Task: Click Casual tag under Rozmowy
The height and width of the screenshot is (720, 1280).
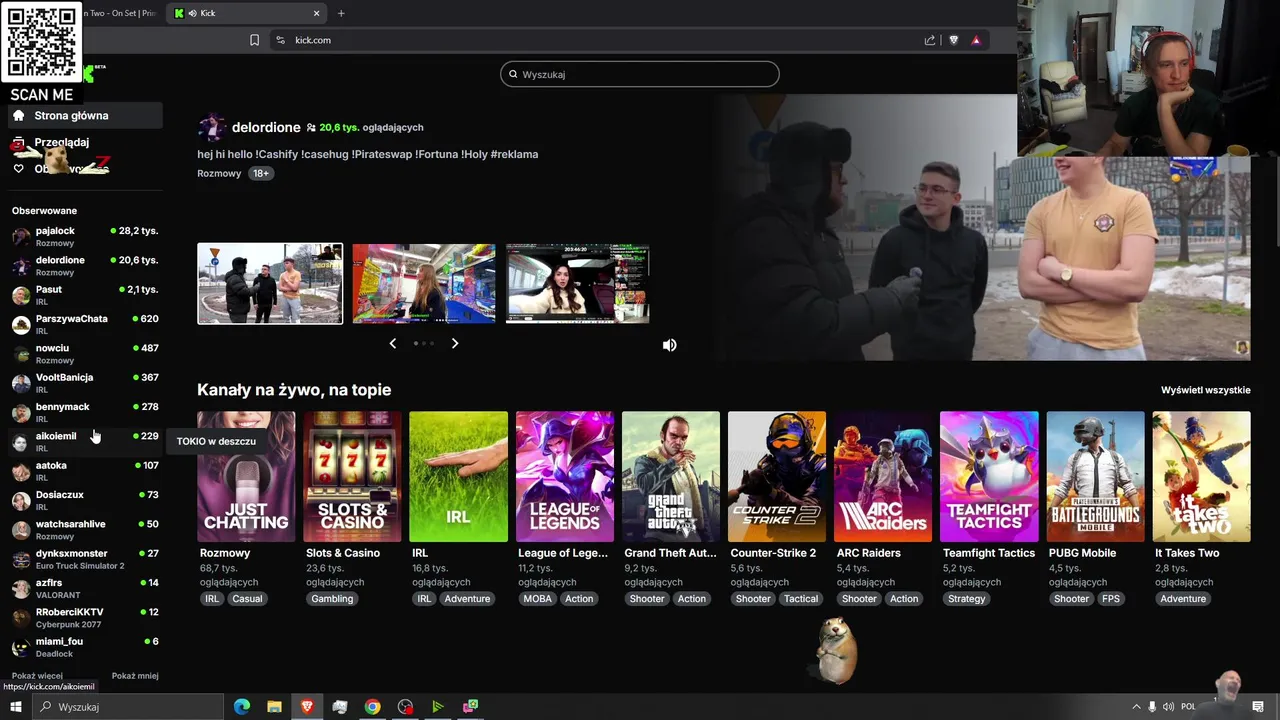Action: tap(247, 599)
